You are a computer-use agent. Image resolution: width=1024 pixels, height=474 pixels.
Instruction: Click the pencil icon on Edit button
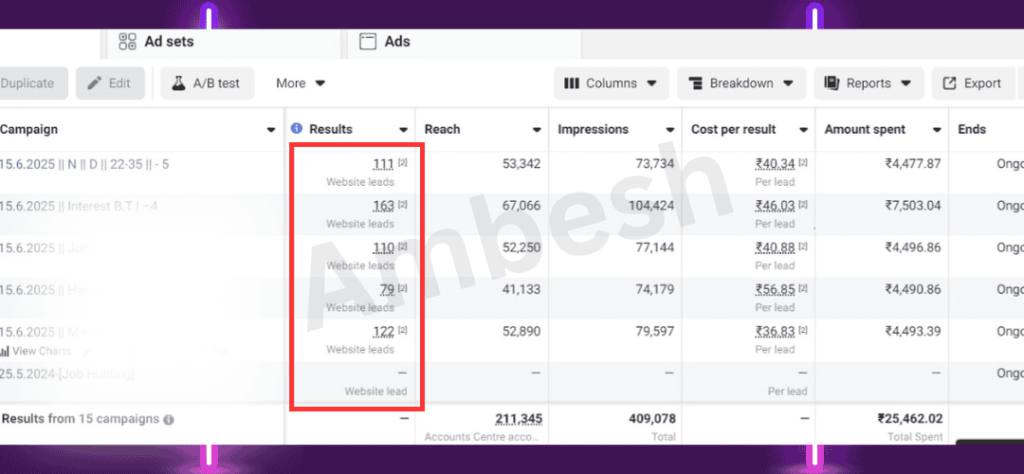click(95, 83)
